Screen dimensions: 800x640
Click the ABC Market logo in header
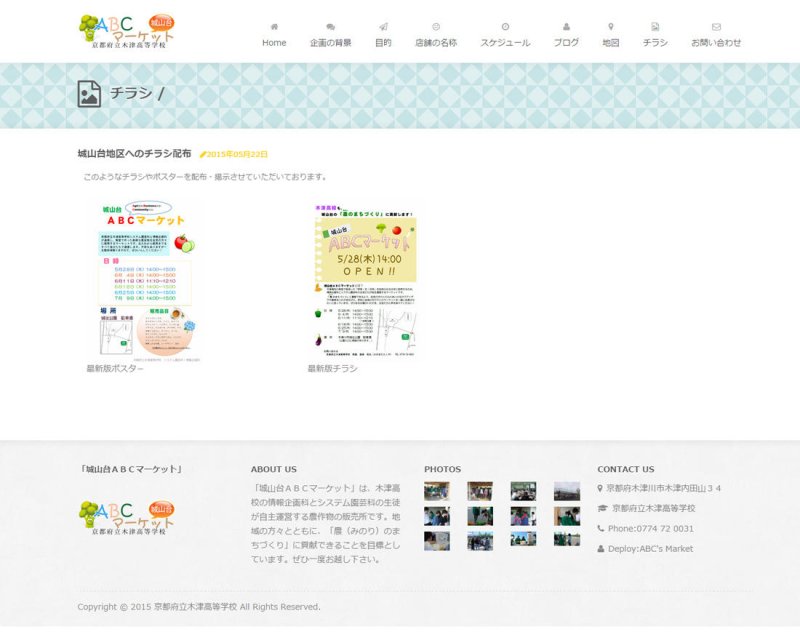point(129,32)
